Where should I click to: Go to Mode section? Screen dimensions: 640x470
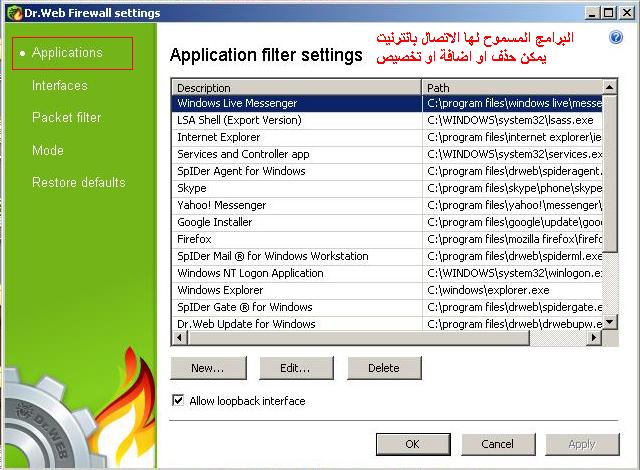click(x=48, y=150)
